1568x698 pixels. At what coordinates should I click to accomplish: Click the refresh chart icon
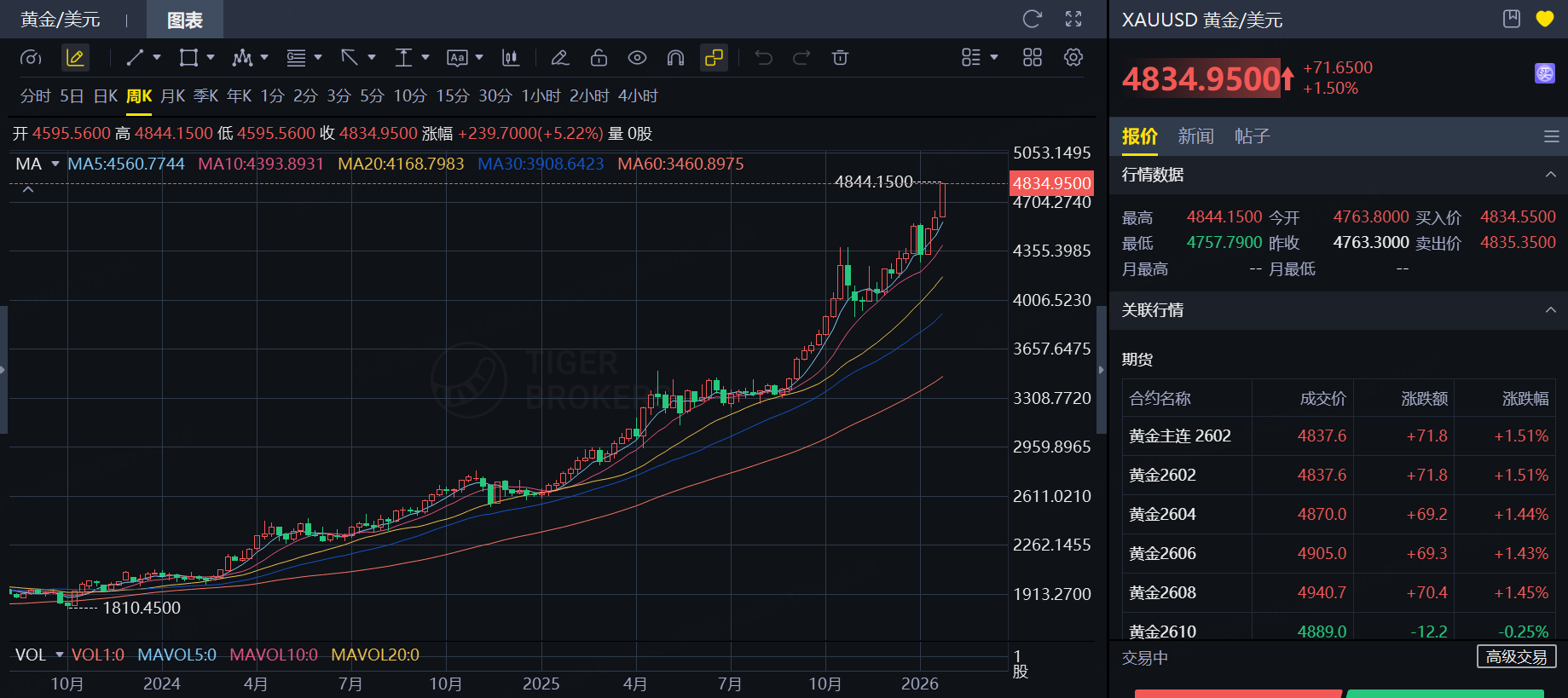coord(1032,19)
